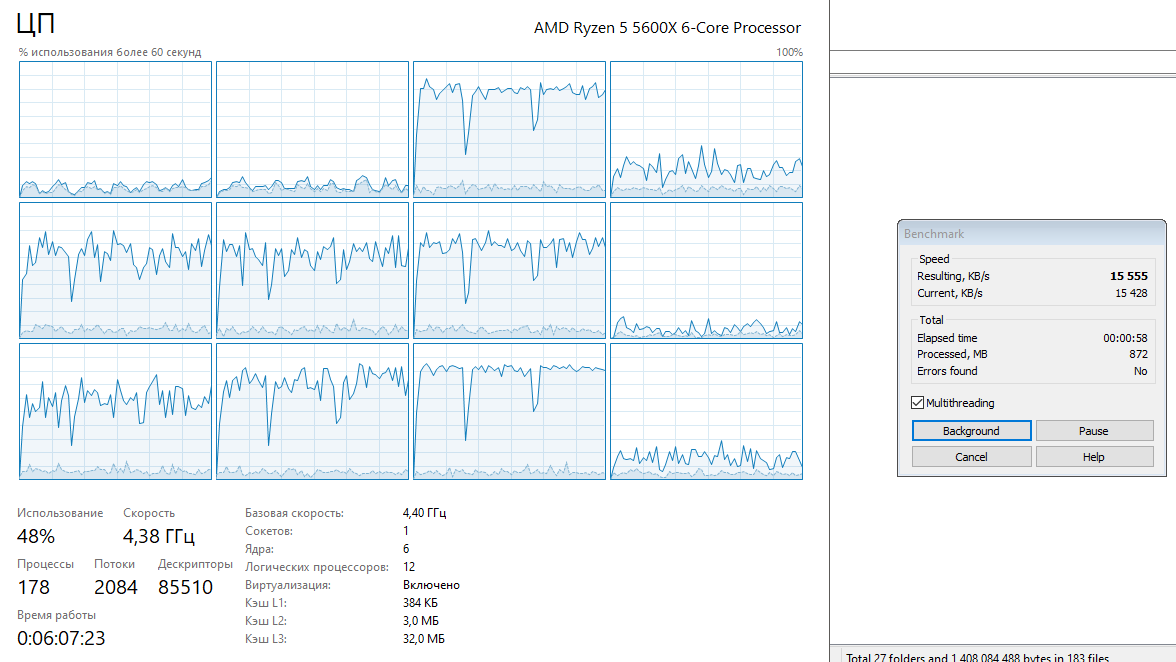This screenshot has height=662, width=1176.
Task: Click the '% использования более 60 секунд' label
Action: click(x=110, y=52)
